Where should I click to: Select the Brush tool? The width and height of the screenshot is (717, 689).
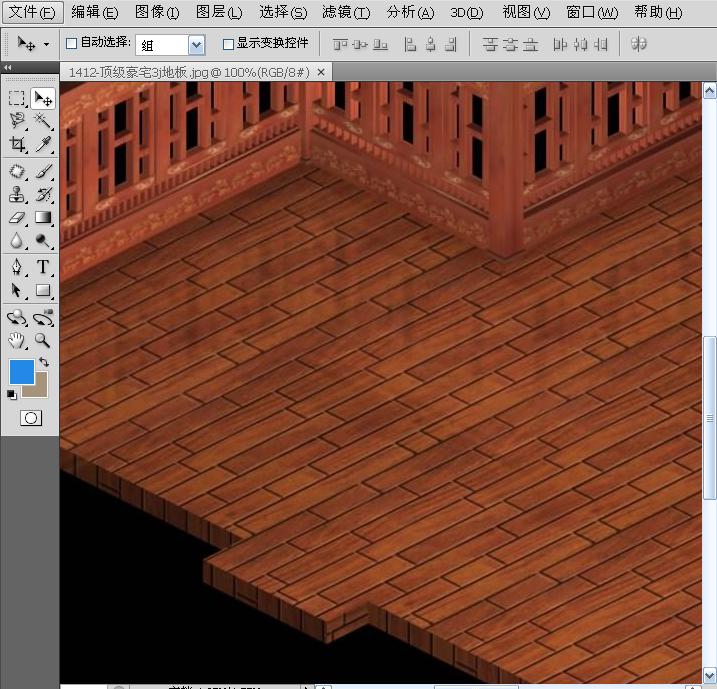pos(43,172)
